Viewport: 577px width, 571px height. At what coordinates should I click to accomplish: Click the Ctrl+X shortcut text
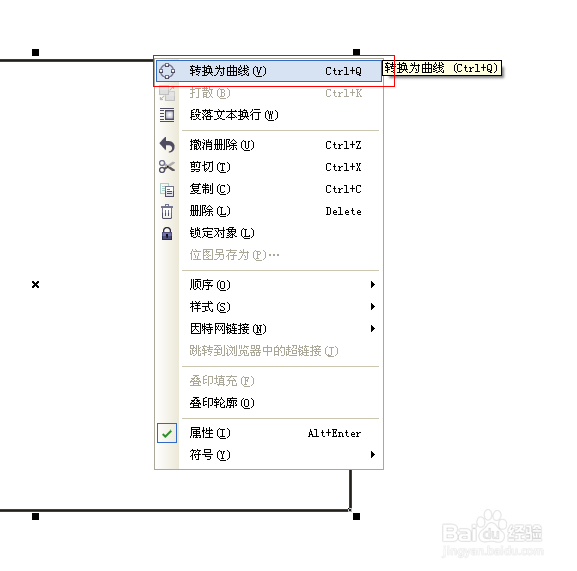click(343, 167)
